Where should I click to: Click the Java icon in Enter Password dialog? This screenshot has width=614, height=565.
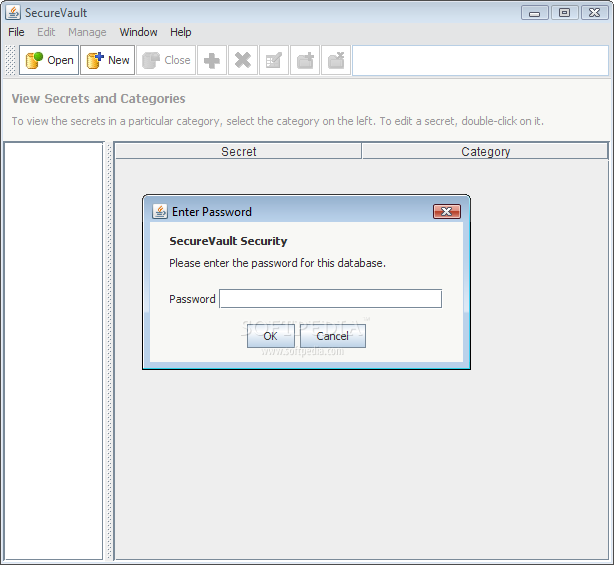coord(160,211)
